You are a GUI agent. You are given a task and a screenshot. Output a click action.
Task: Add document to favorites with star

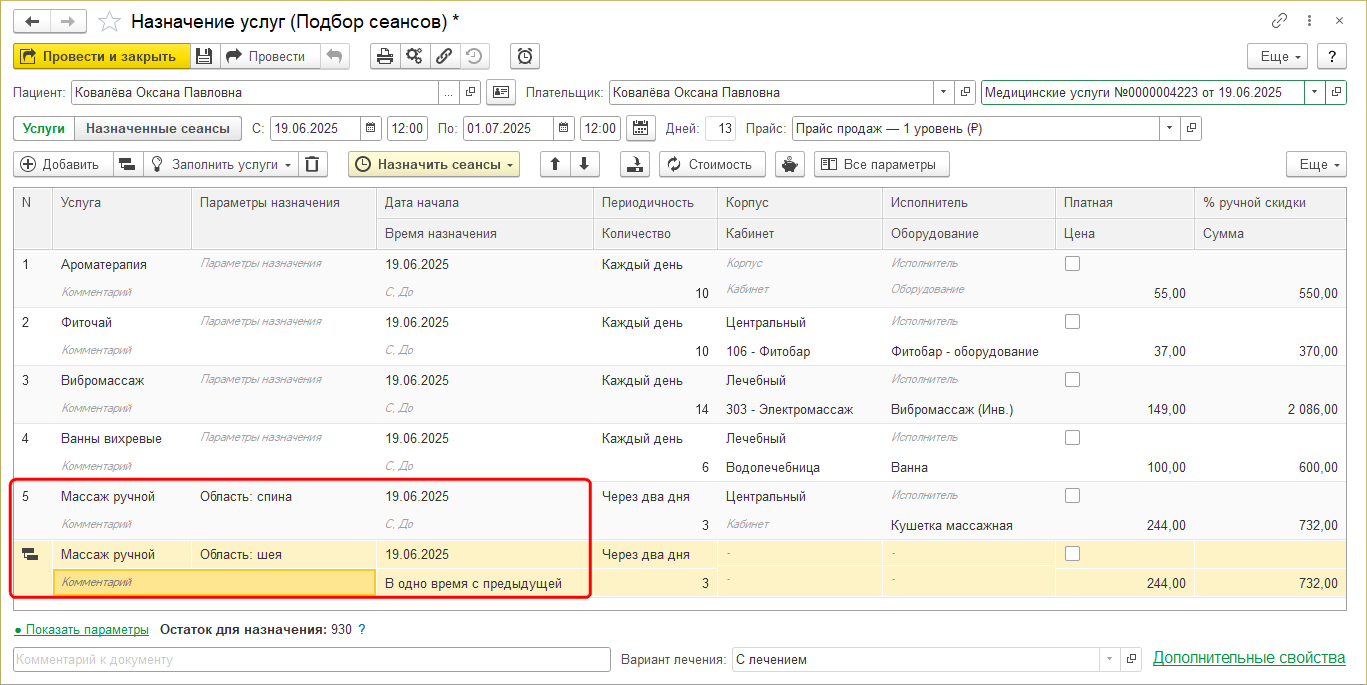(111, 21)
